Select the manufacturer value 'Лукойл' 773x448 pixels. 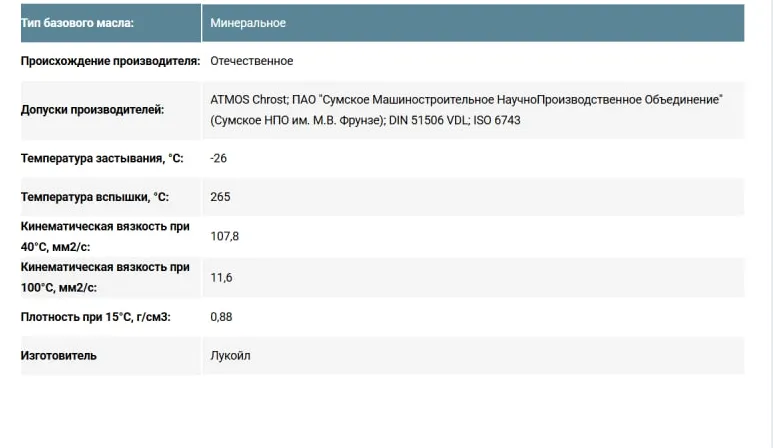230,355
